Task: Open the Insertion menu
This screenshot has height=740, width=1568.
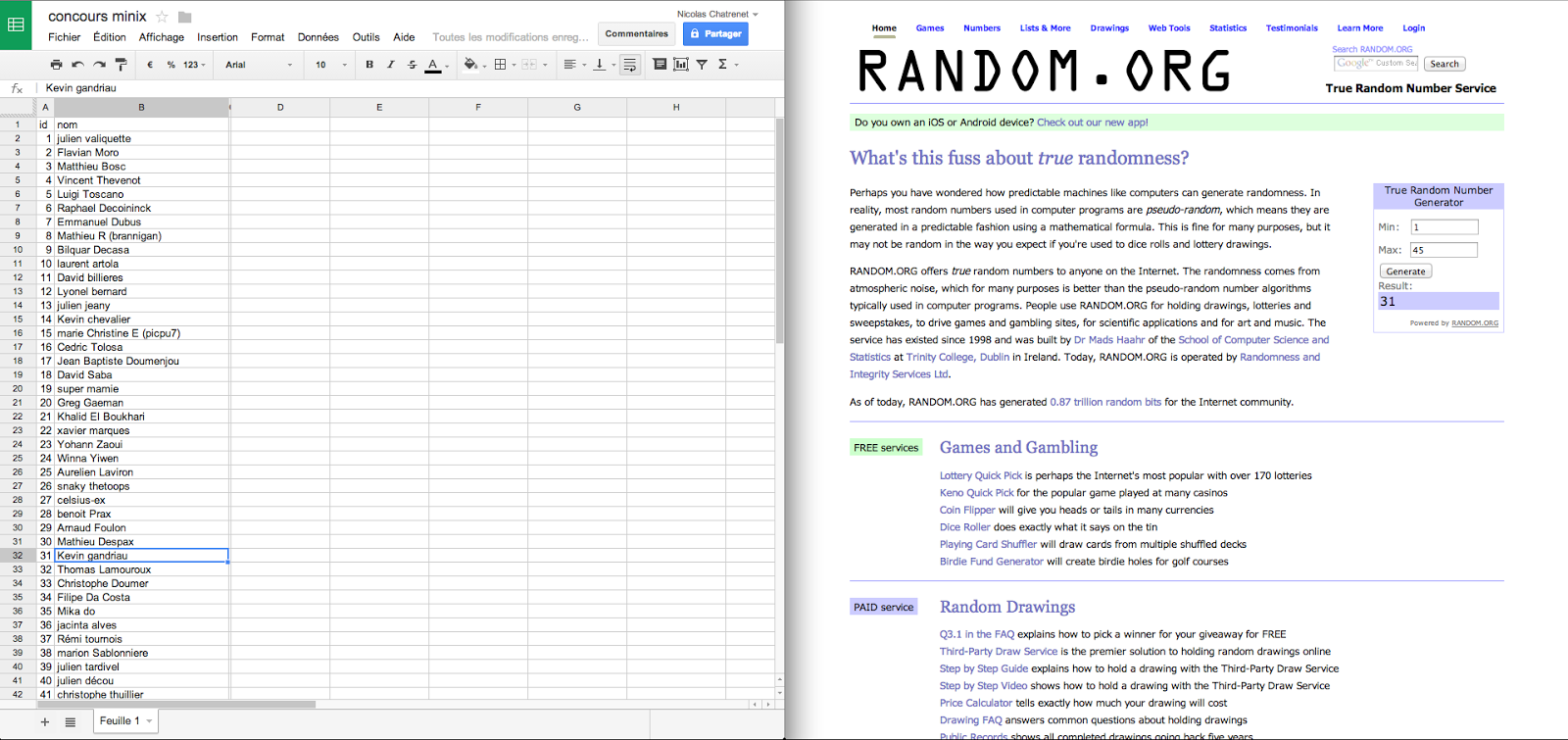Action: (x=218, y=37)
